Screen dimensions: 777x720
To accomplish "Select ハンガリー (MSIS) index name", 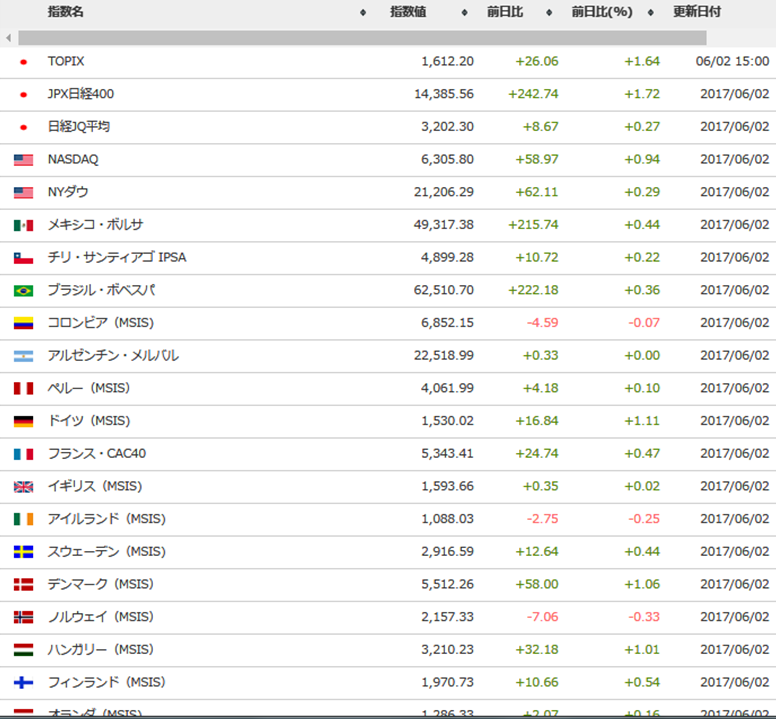I will (101, 650).
